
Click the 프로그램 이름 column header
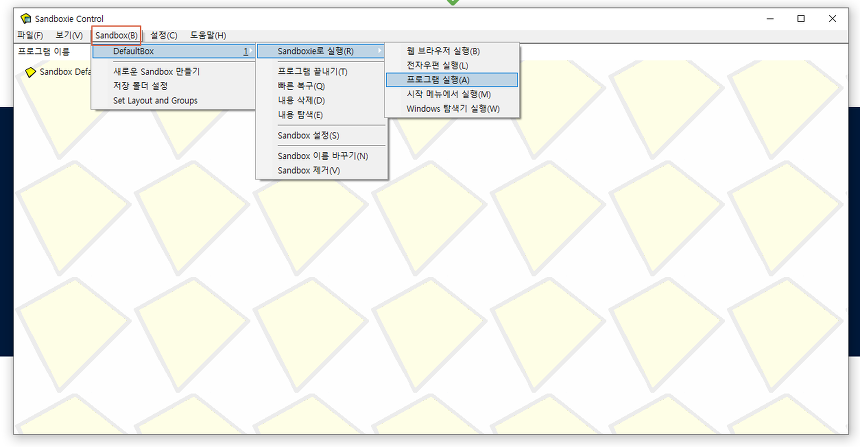coord(44,51)
